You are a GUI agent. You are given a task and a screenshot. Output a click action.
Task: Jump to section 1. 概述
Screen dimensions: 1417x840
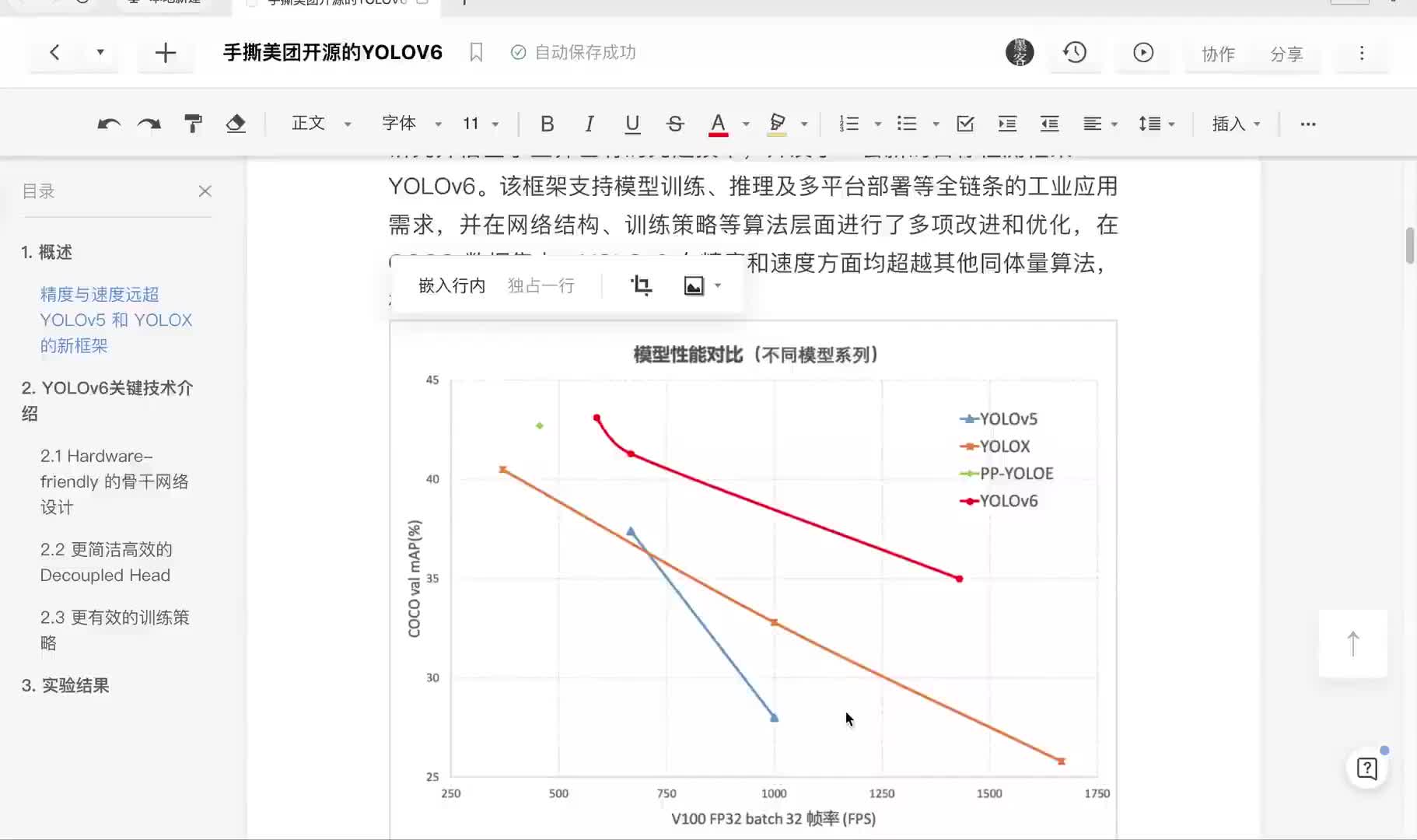[47, 252]
